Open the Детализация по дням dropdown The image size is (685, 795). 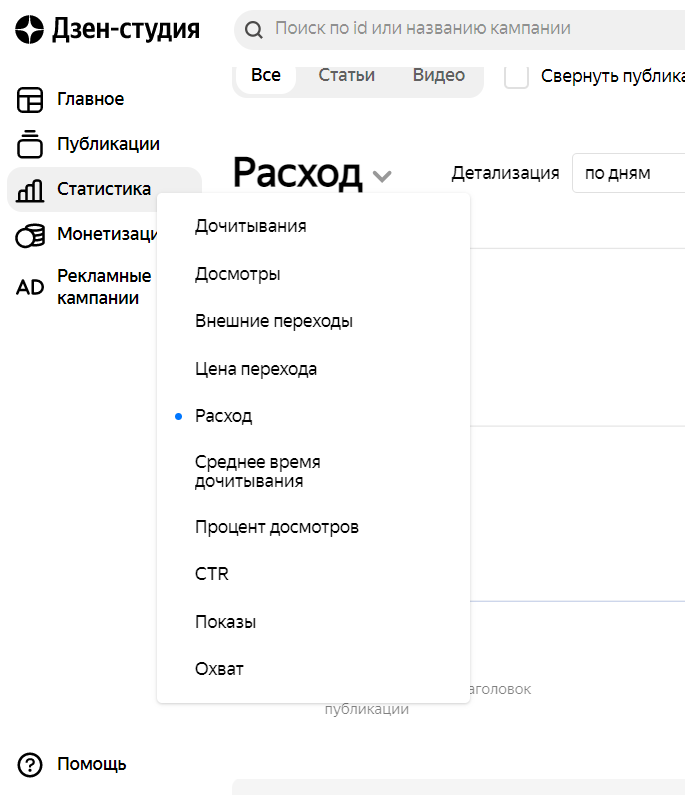tap(628, 173)
